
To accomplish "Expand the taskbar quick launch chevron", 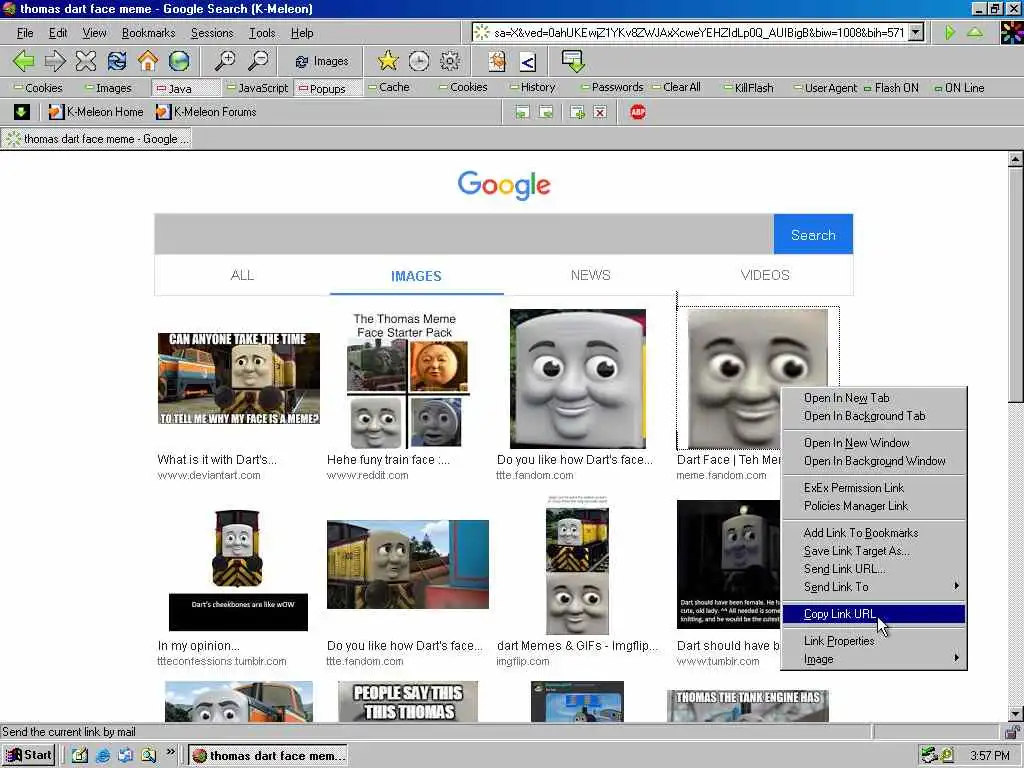I will [x=170, y=753].
